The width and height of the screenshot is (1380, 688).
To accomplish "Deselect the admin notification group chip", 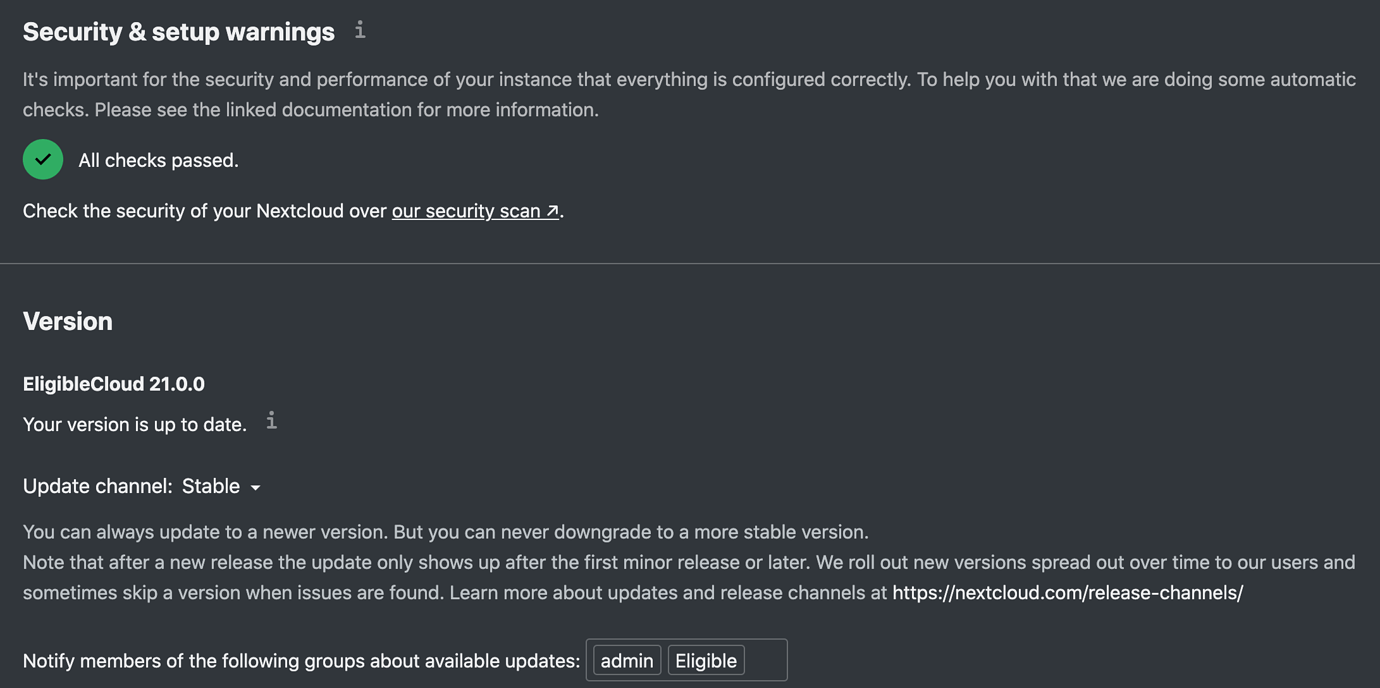I will pos(626,660).
